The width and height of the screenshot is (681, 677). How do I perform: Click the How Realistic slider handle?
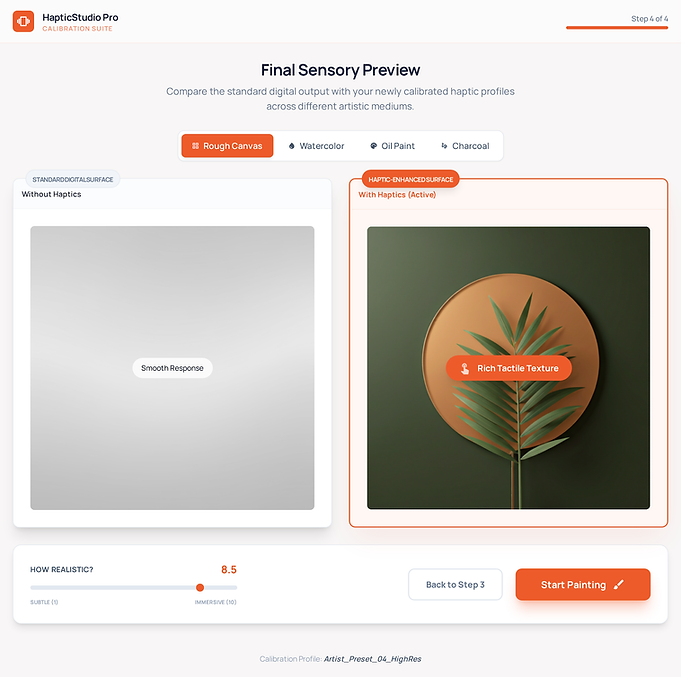click(x=200, y=588)
